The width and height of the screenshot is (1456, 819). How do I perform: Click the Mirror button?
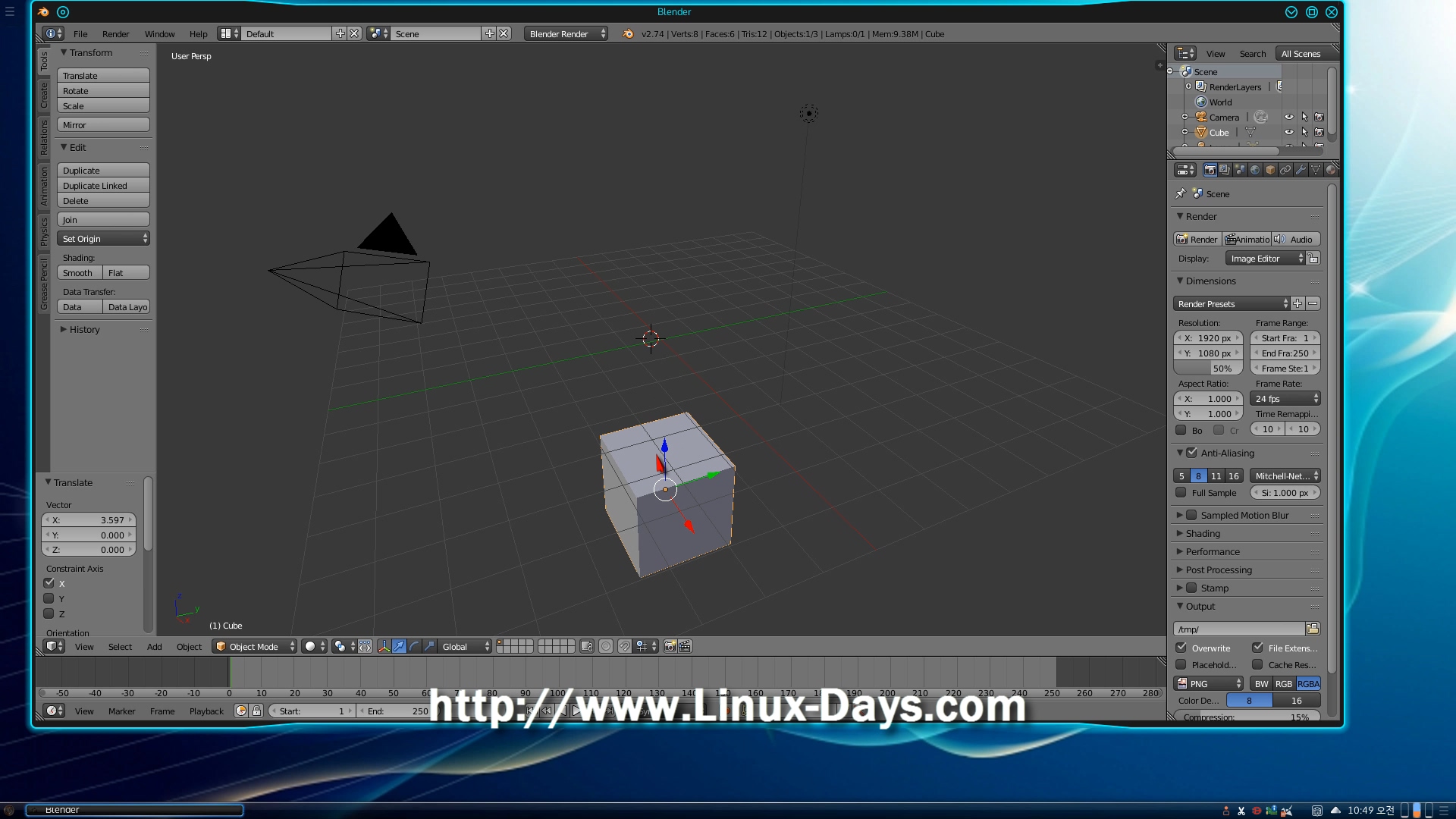point(103,125)
